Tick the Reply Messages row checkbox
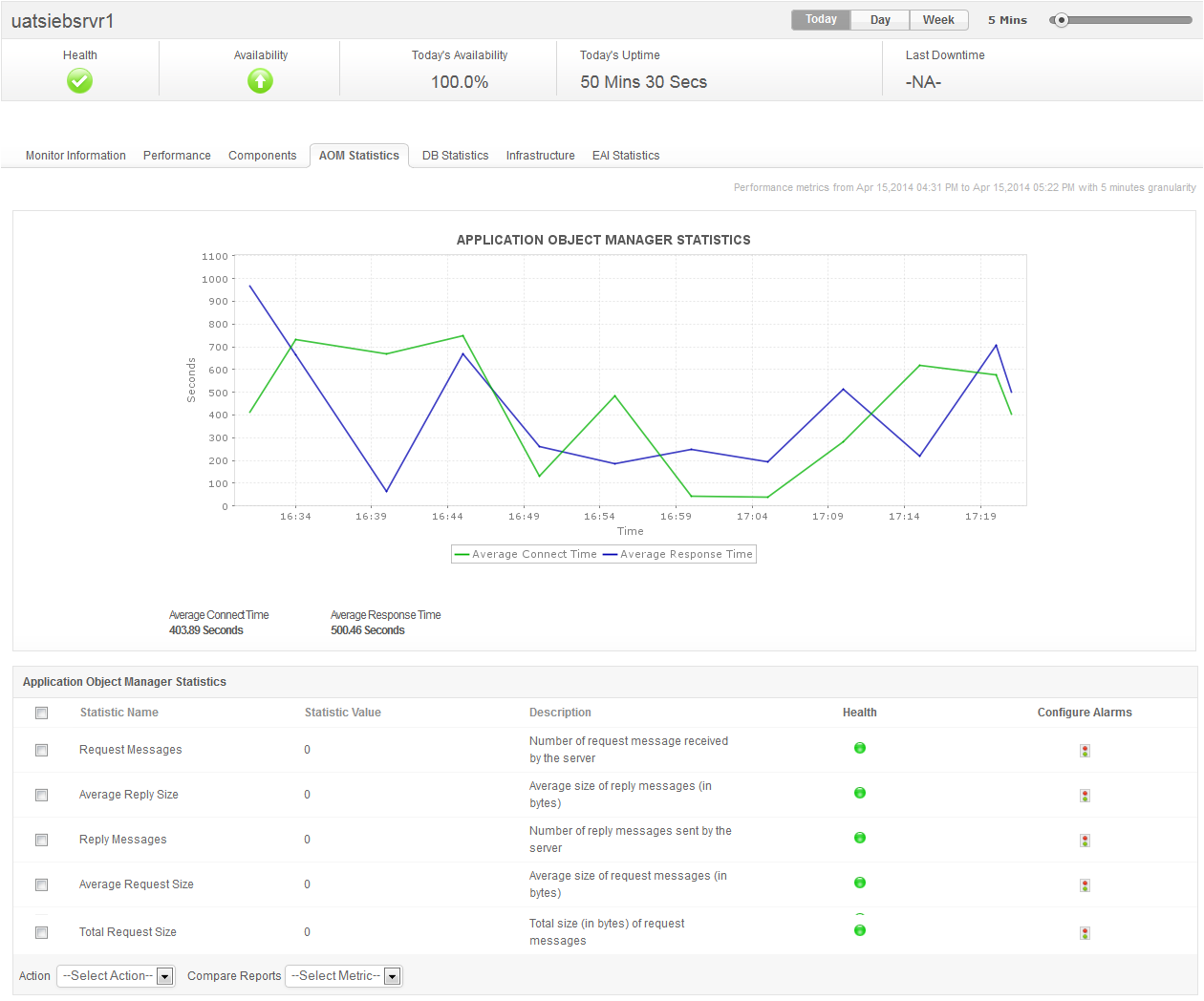Image resolution: width=1204 pixels, height=1001 pixels. tap(41, 840)
